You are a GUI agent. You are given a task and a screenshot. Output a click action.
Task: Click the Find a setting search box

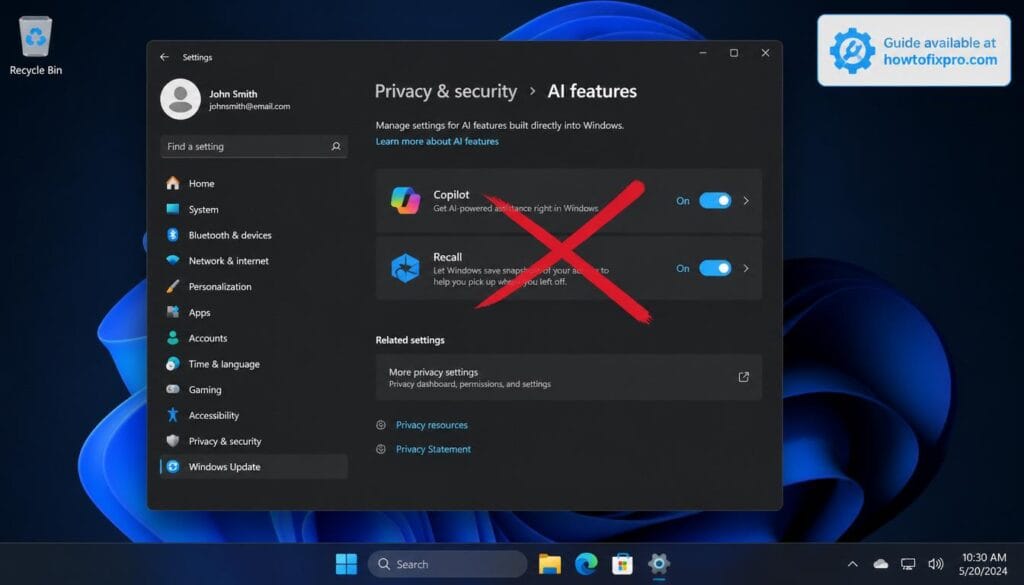[x=253, y=146]
